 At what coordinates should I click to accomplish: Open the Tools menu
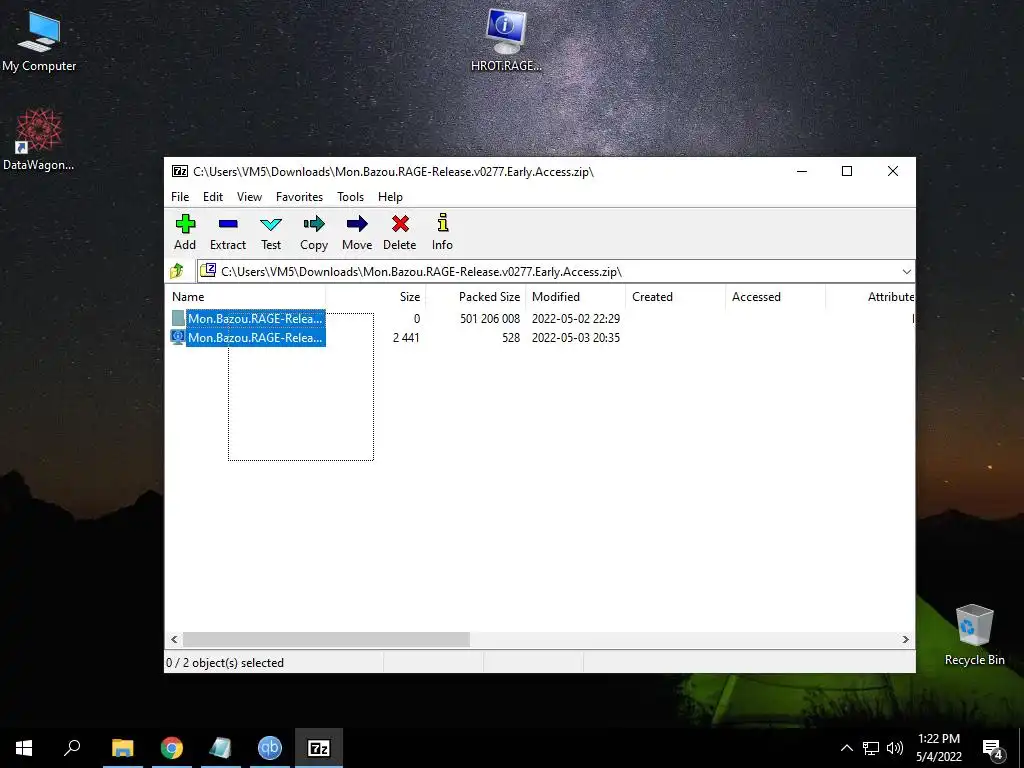351,197
